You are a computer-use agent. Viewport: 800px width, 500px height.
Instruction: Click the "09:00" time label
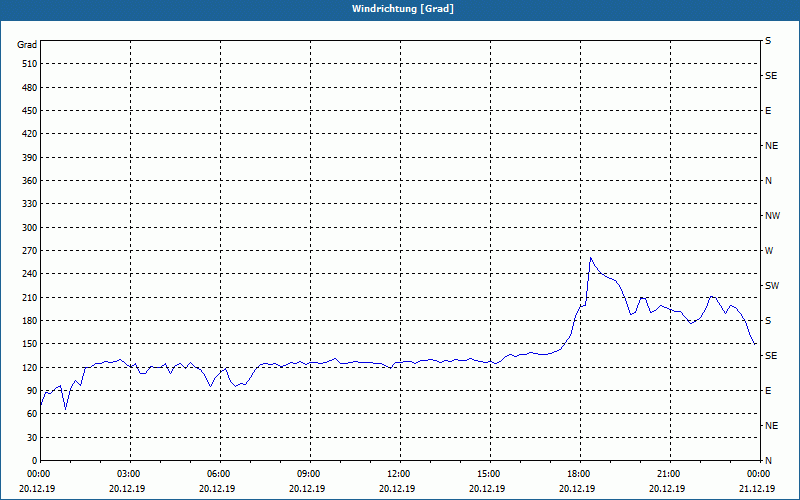pyautogui.click(x=311, y=473)
